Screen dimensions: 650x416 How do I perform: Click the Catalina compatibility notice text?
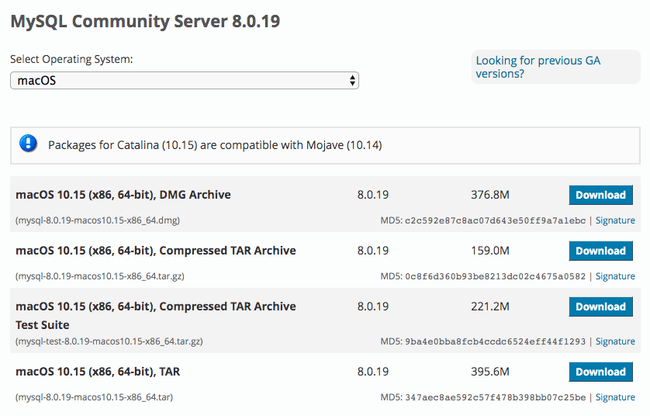click(x=215, y=146)
